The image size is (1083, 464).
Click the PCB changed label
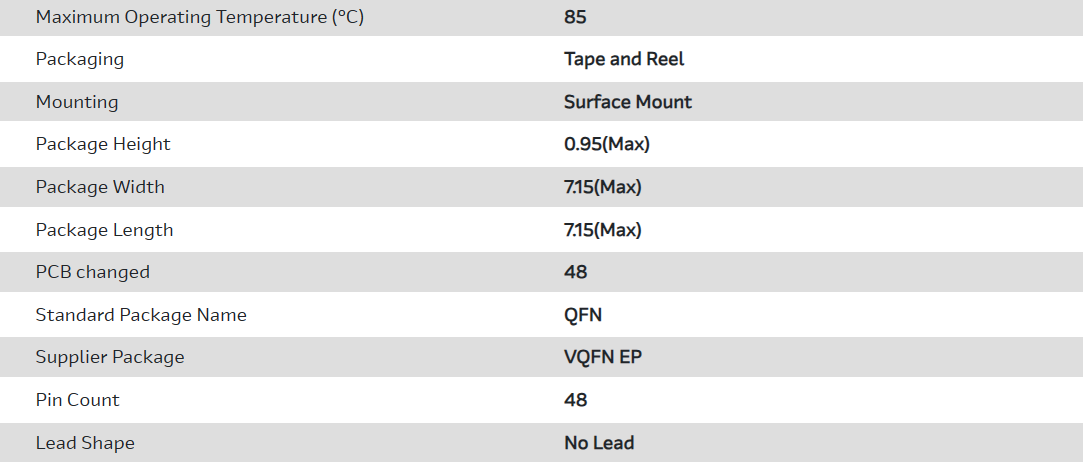(92, 272)
